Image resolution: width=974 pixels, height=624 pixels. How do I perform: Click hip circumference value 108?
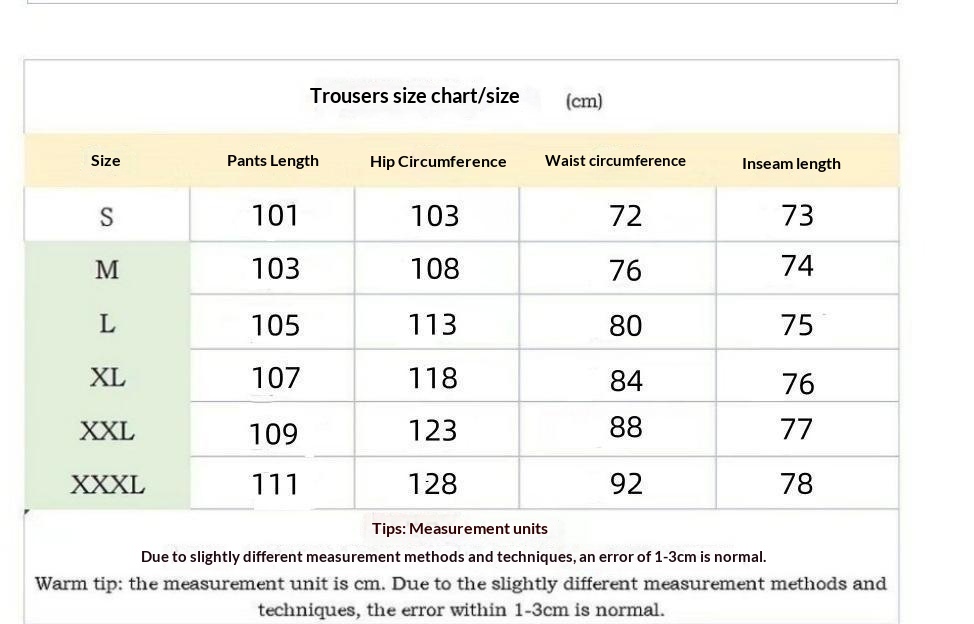[435, 268]
